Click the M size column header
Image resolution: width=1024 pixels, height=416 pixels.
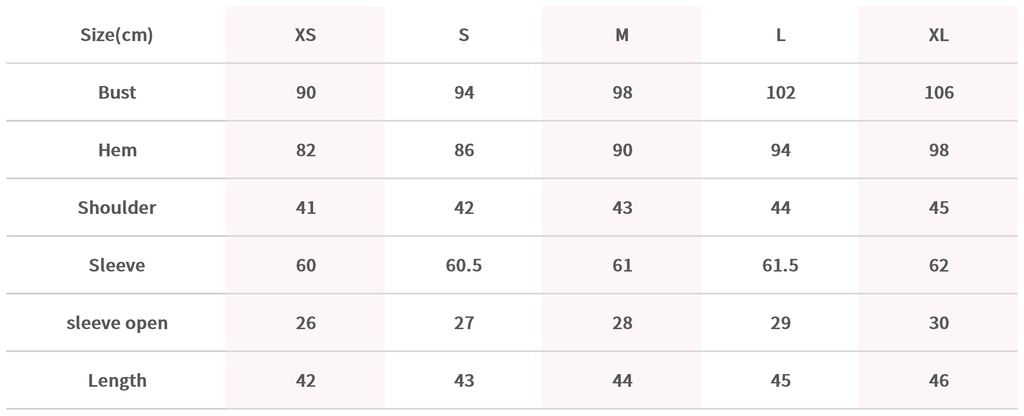pyautogui.click(x=622, y=35)
